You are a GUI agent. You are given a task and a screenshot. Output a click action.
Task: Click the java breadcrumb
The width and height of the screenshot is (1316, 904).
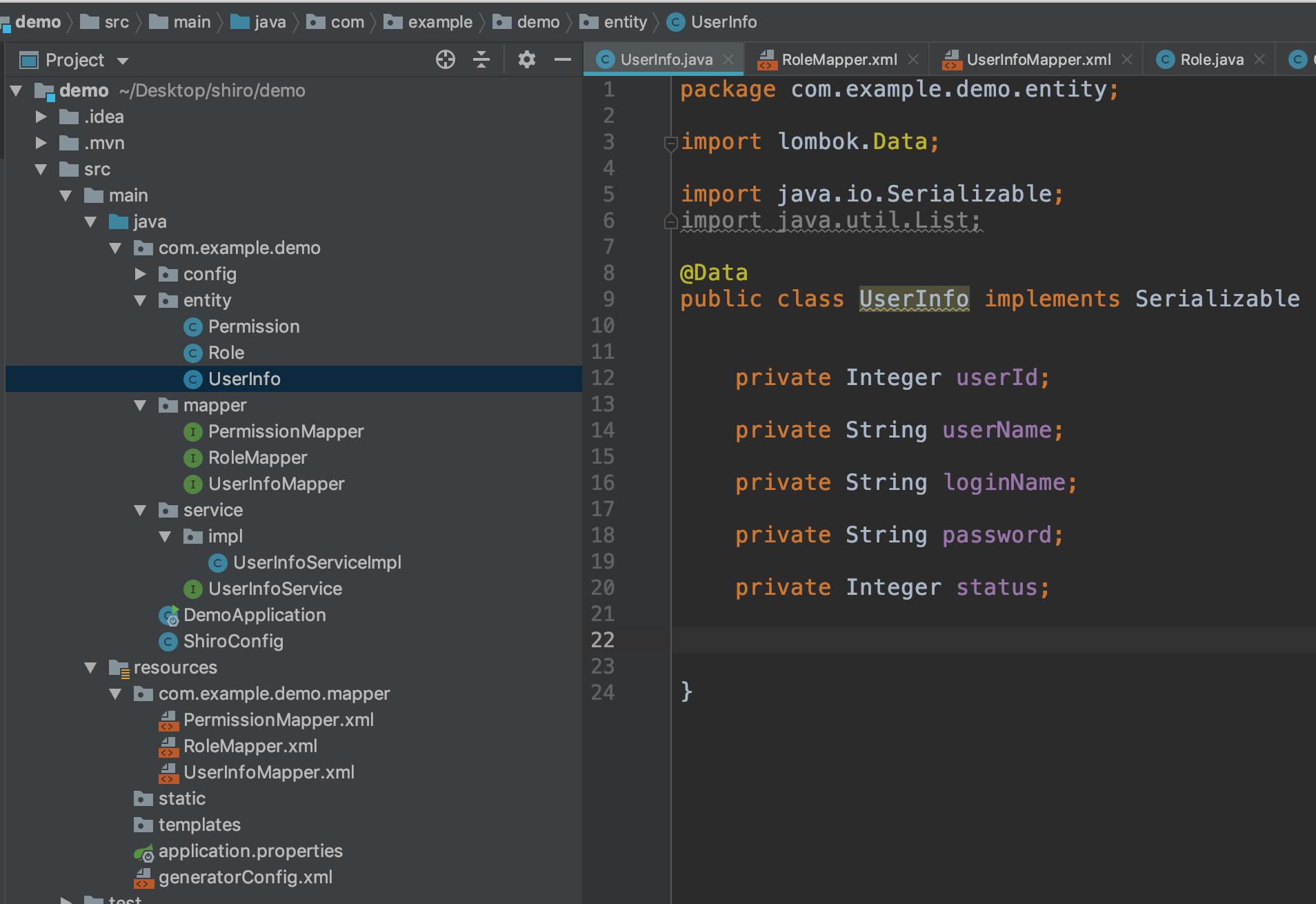coord(258,22)
